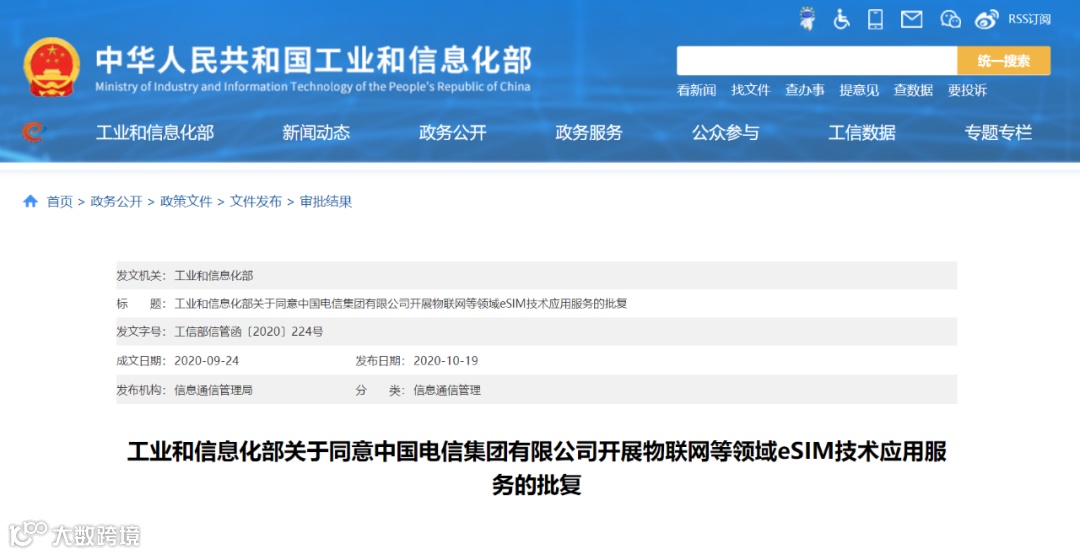This screenshot has width=1080, height=555.
Task: Select the 发布日期 value 2020-10-19
Action: (x=446, y=360)
